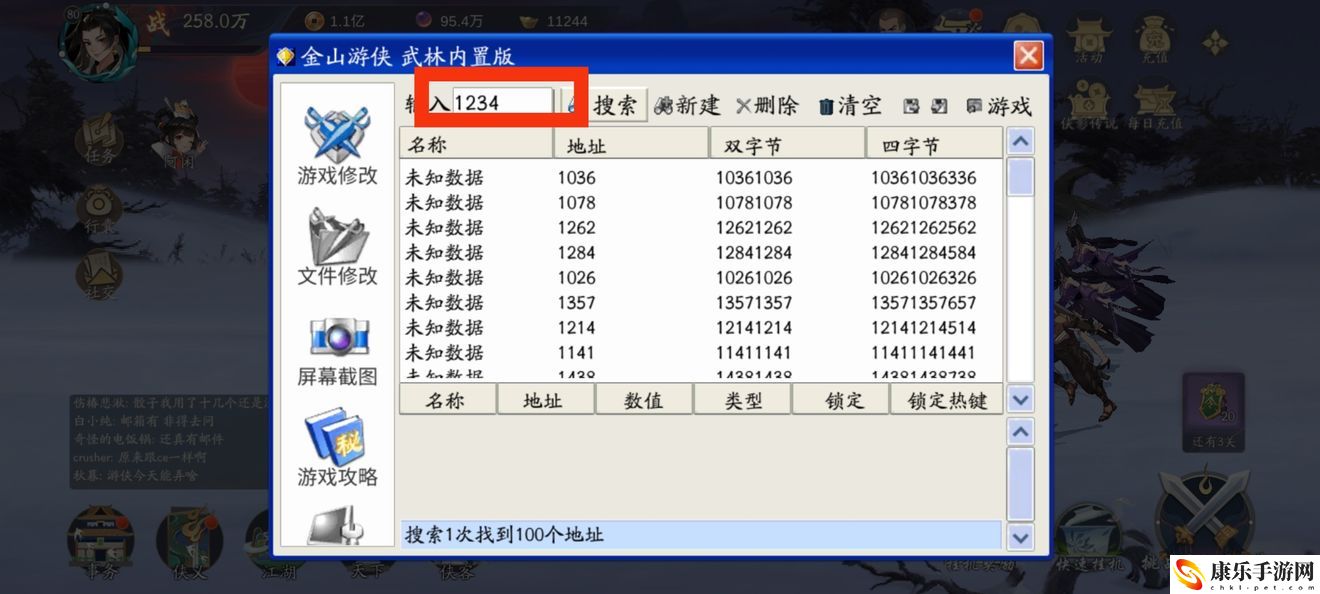
Task: Sort results by the 双字节 column header
Action: tap(787, 144)
